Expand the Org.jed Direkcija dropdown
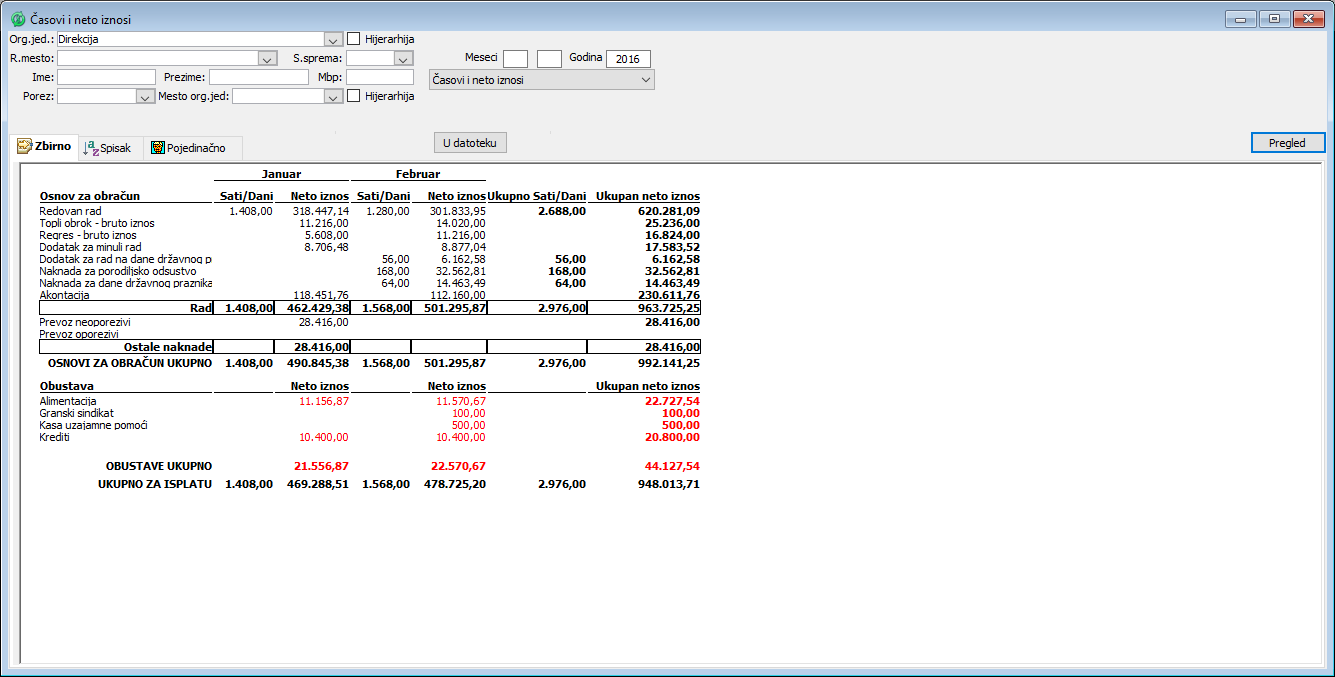1335x677 pixels. [333, 39]
